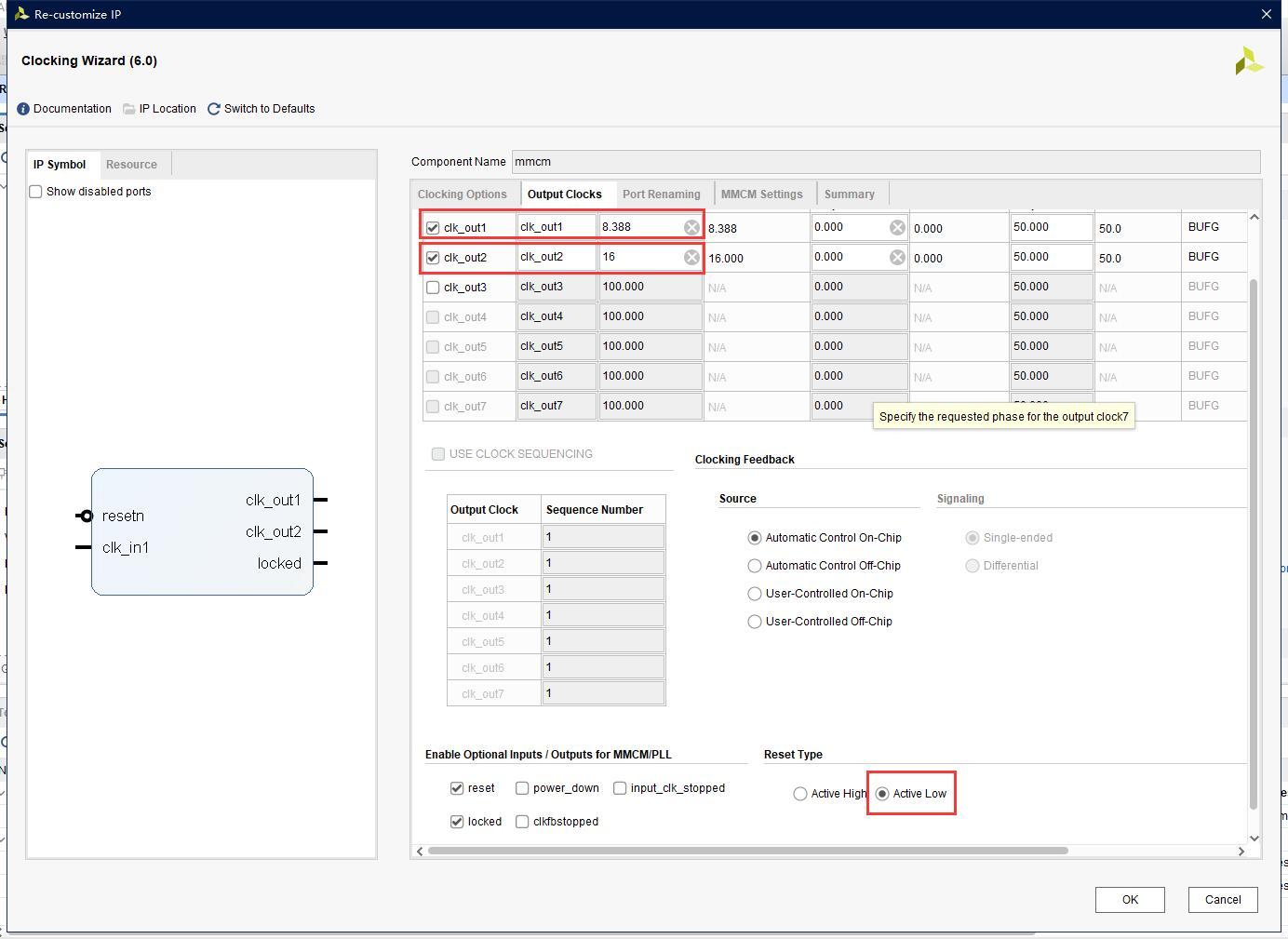The width and height of the screenshot is (1288, 939).
Task: Click the Component Name input field
Action: 884,162
